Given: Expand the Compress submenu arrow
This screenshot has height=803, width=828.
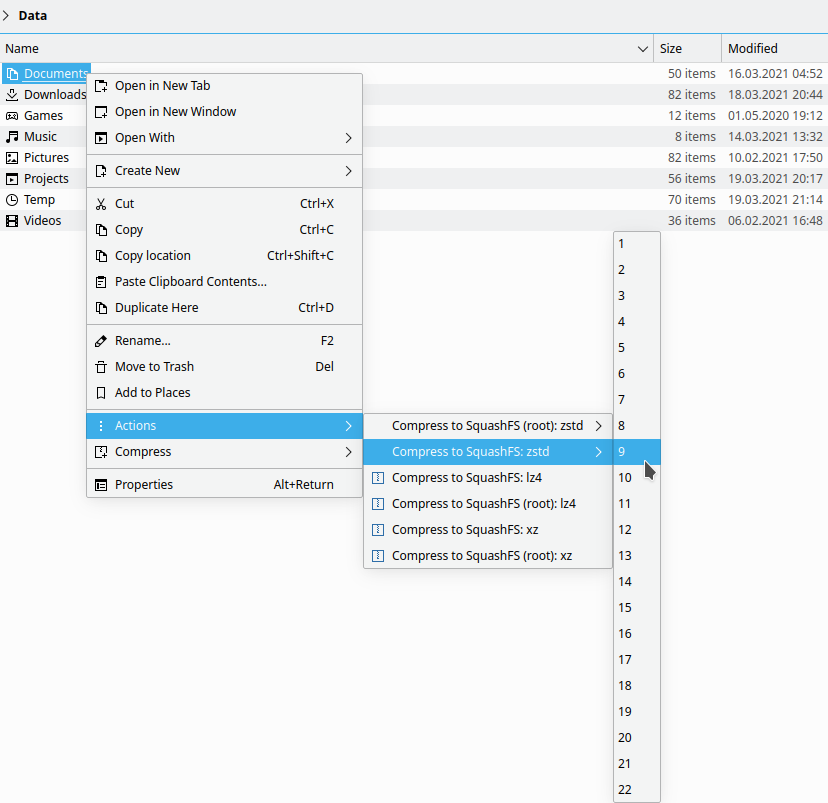Looking at the screenshot, I should pyautogui.click(x=349, y=452).
